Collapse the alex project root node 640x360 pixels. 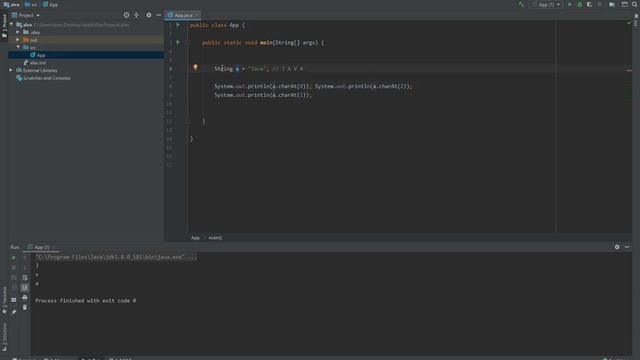11,24
